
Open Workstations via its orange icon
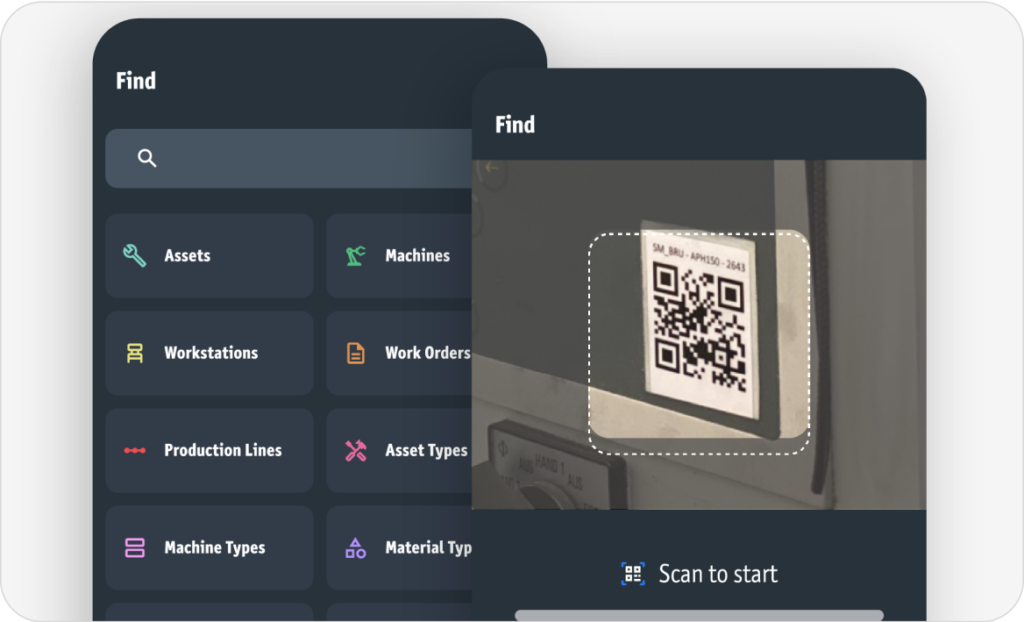pyautogui.click(x=134, y=352)
